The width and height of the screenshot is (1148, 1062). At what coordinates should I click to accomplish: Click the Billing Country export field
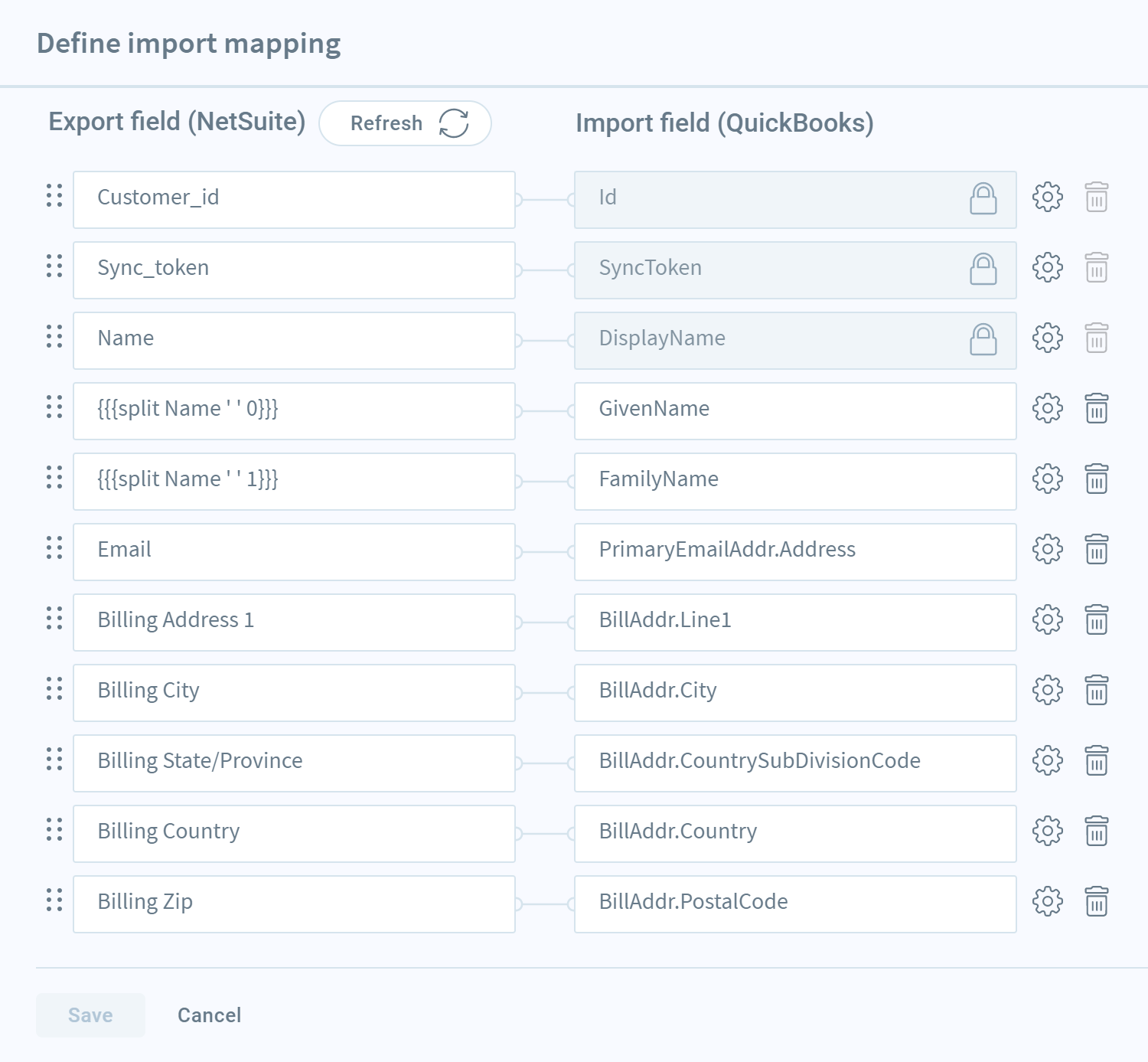(x=294, y=834)
